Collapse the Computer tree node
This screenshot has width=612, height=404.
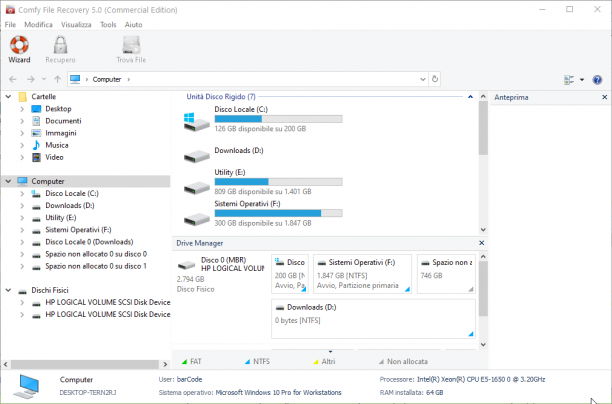8,181
